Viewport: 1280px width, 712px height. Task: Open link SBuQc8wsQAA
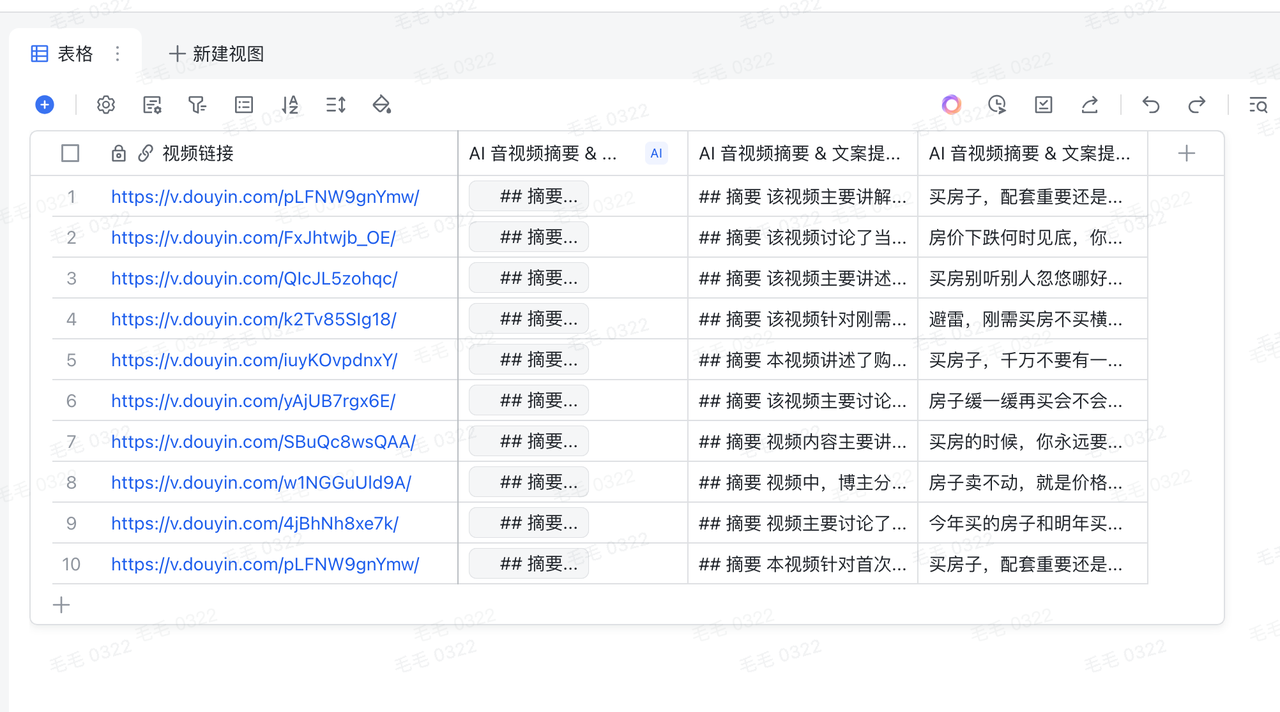[263, 442]
